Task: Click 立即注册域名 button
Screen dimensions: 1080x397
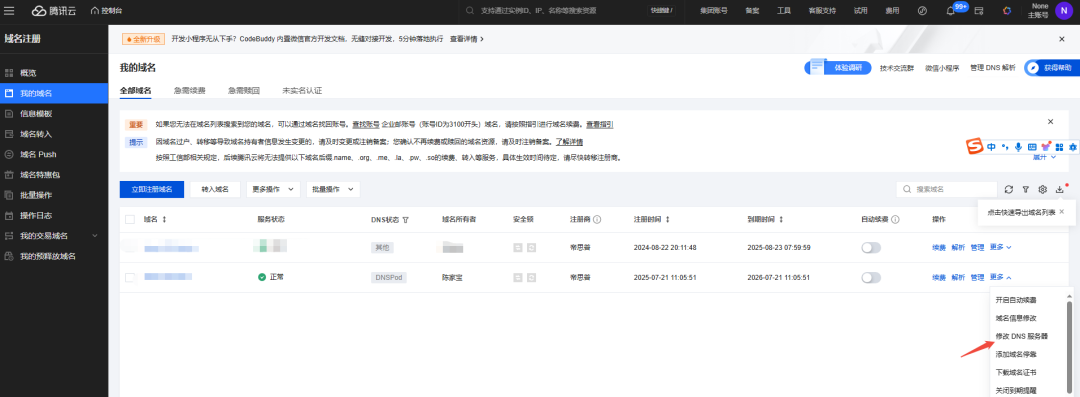Action: 152,190
